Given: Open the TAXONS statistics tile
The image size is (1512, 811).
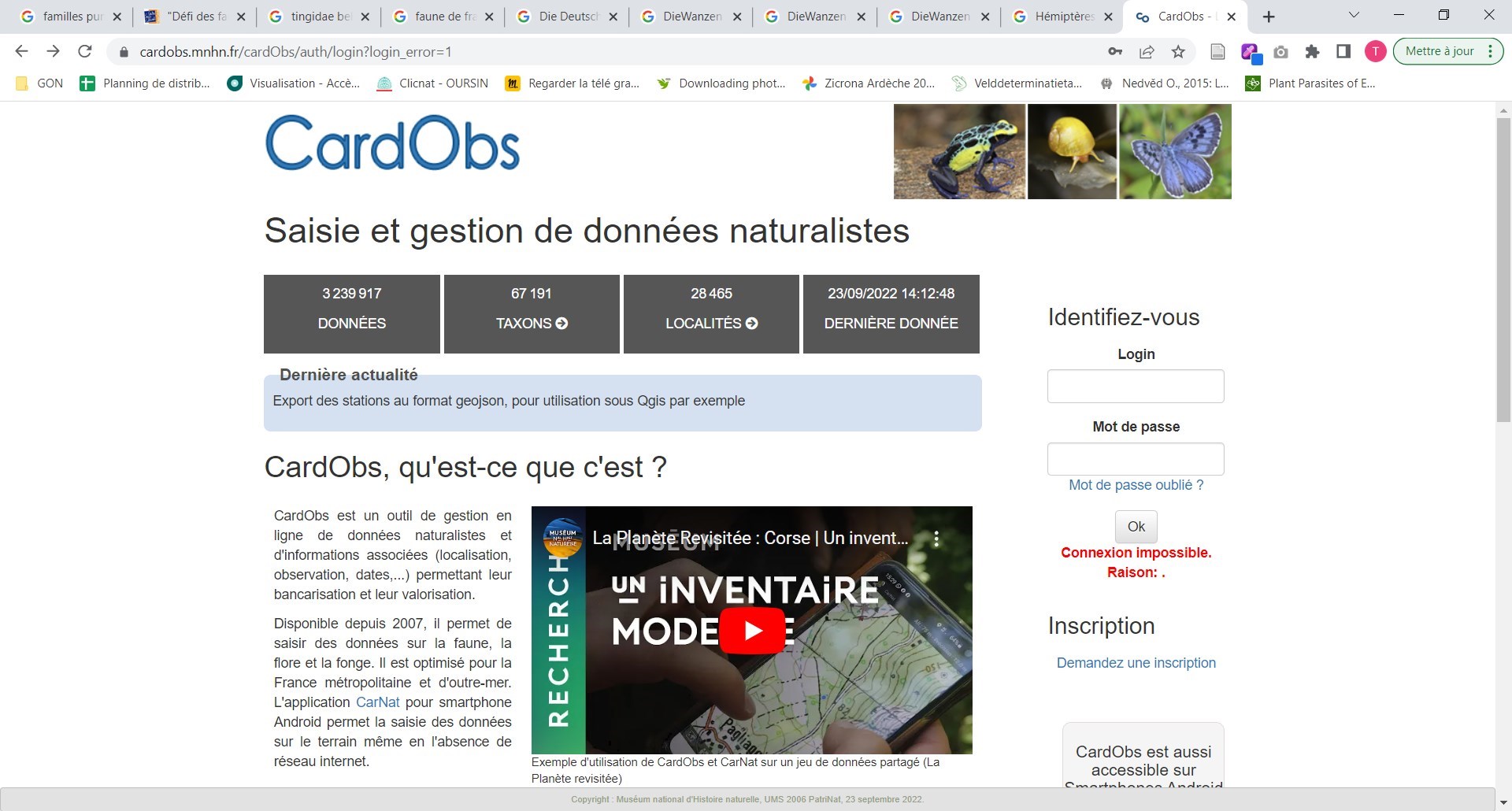Looking at the screenshot, I should (532, 314).
